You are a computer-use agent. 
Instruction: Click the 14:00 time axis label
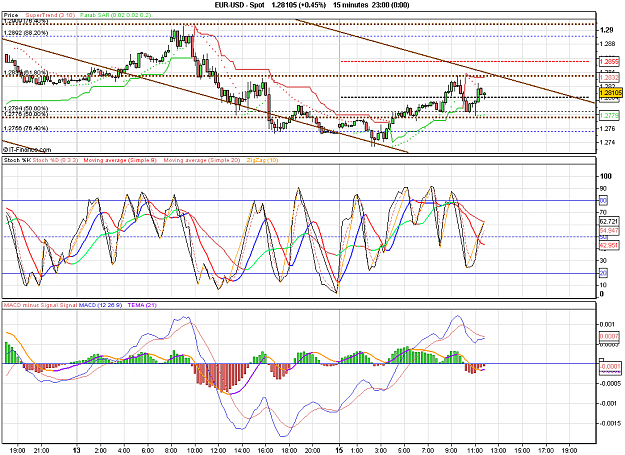(x=242, y=451)
